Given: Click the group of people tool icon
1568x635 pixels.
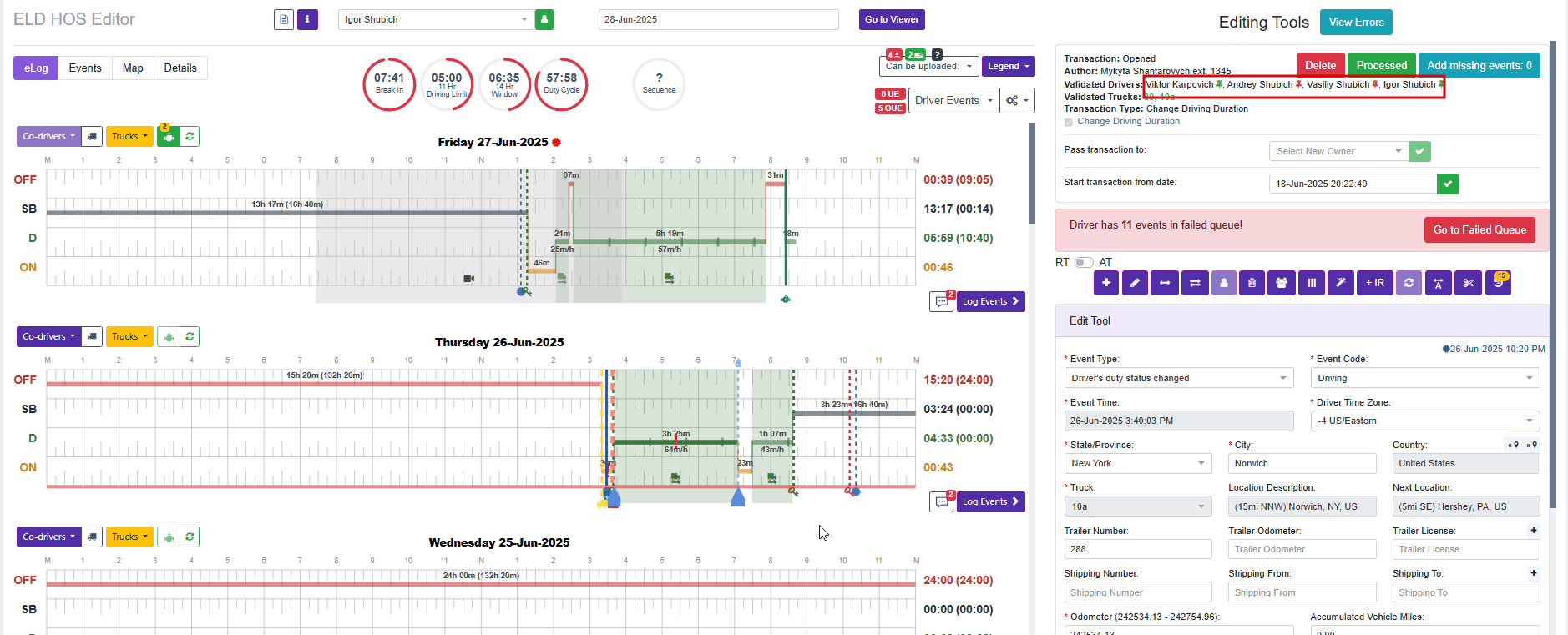Looking at the screenshot, I should click(1281, 283).
